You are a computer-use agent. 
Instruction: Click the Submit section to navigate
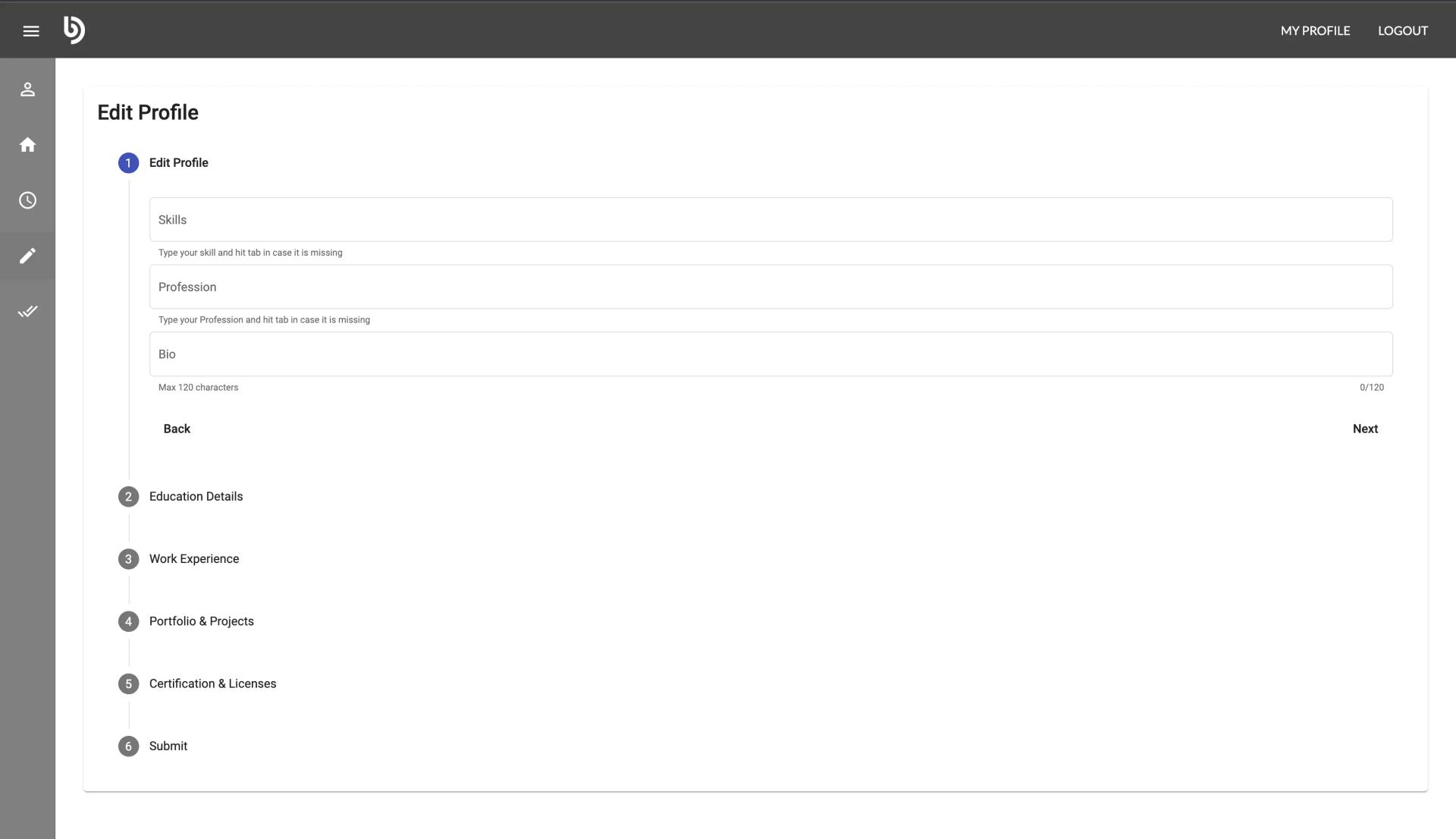click(168, 746)
